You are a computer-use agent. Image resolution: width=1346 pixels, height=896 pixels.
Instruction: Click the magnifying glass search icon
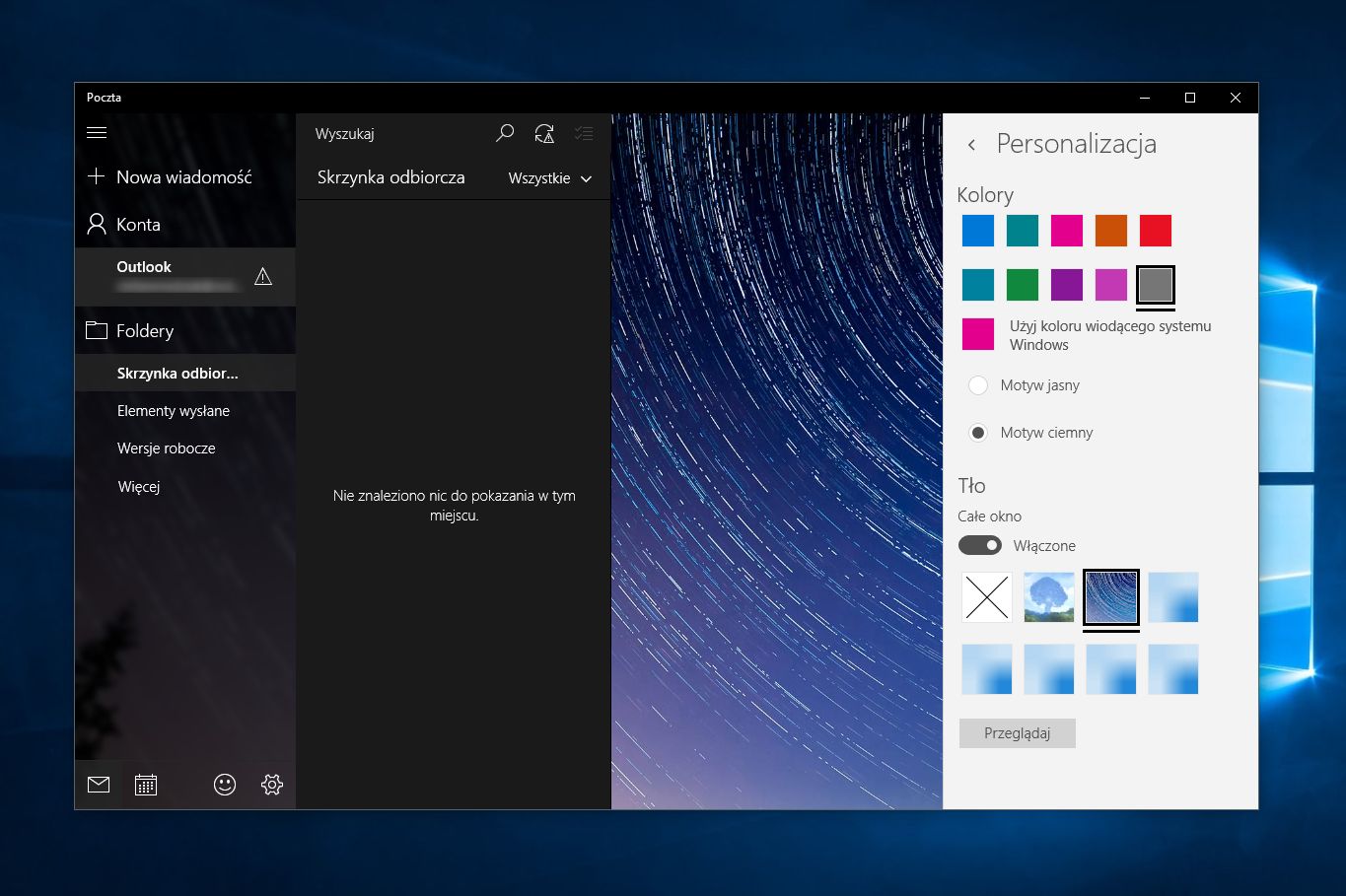pyautogui.click(x=505, y=133)
